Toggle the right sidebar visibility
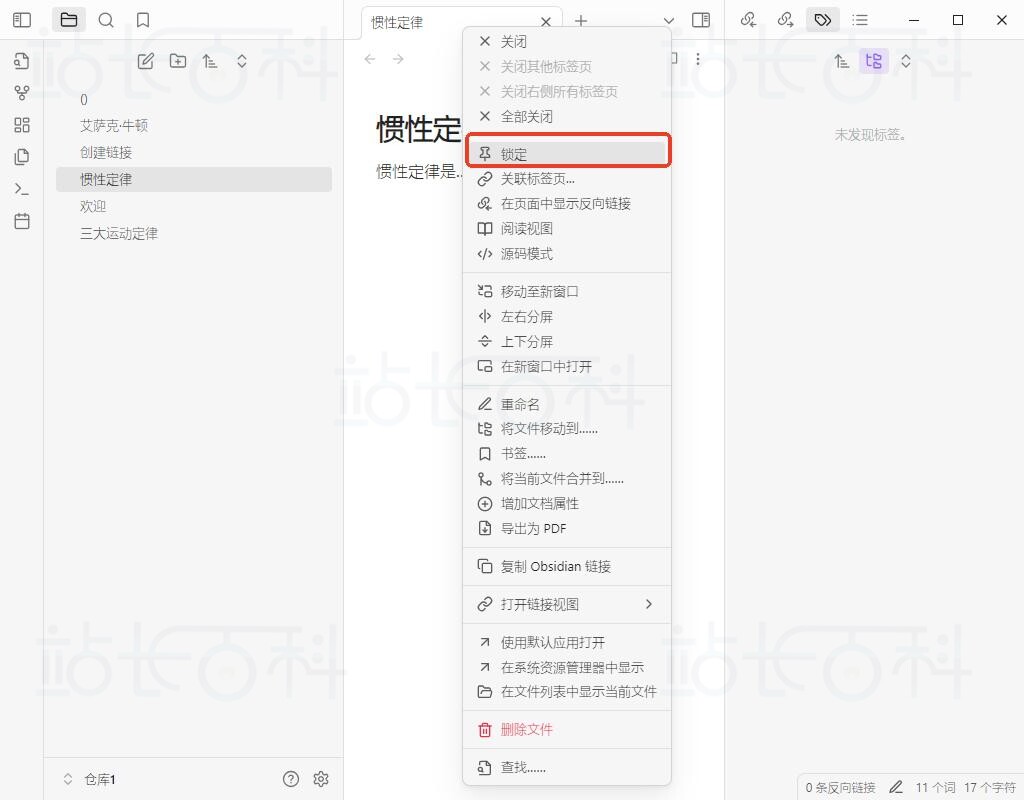The image size is (1024, 800). tap(701, 19)
